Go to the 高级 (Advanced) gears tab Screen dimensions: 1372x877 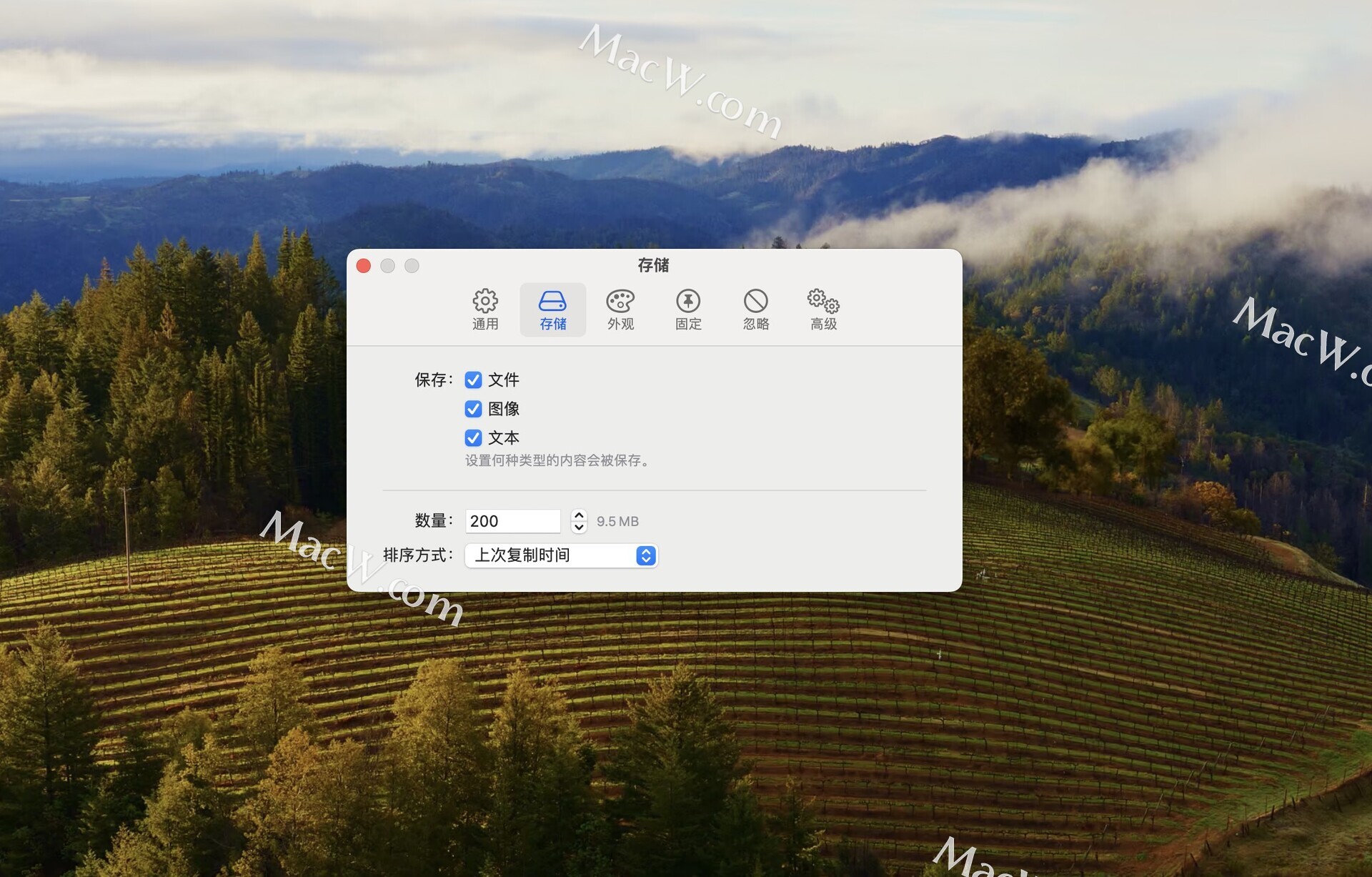pos(823,309)
